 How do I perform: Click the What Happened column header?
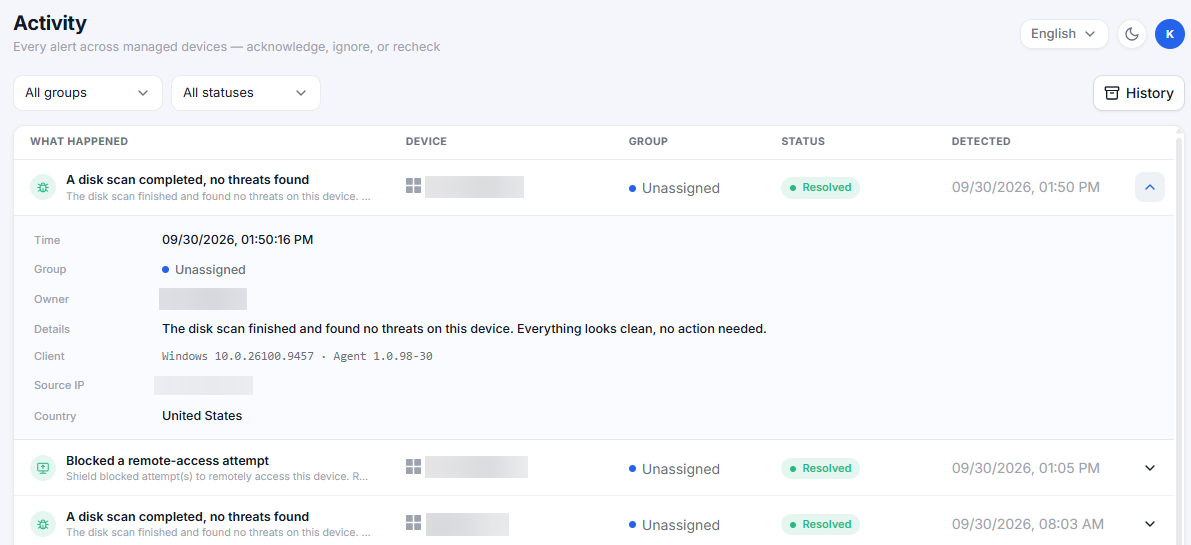[79, 141]
